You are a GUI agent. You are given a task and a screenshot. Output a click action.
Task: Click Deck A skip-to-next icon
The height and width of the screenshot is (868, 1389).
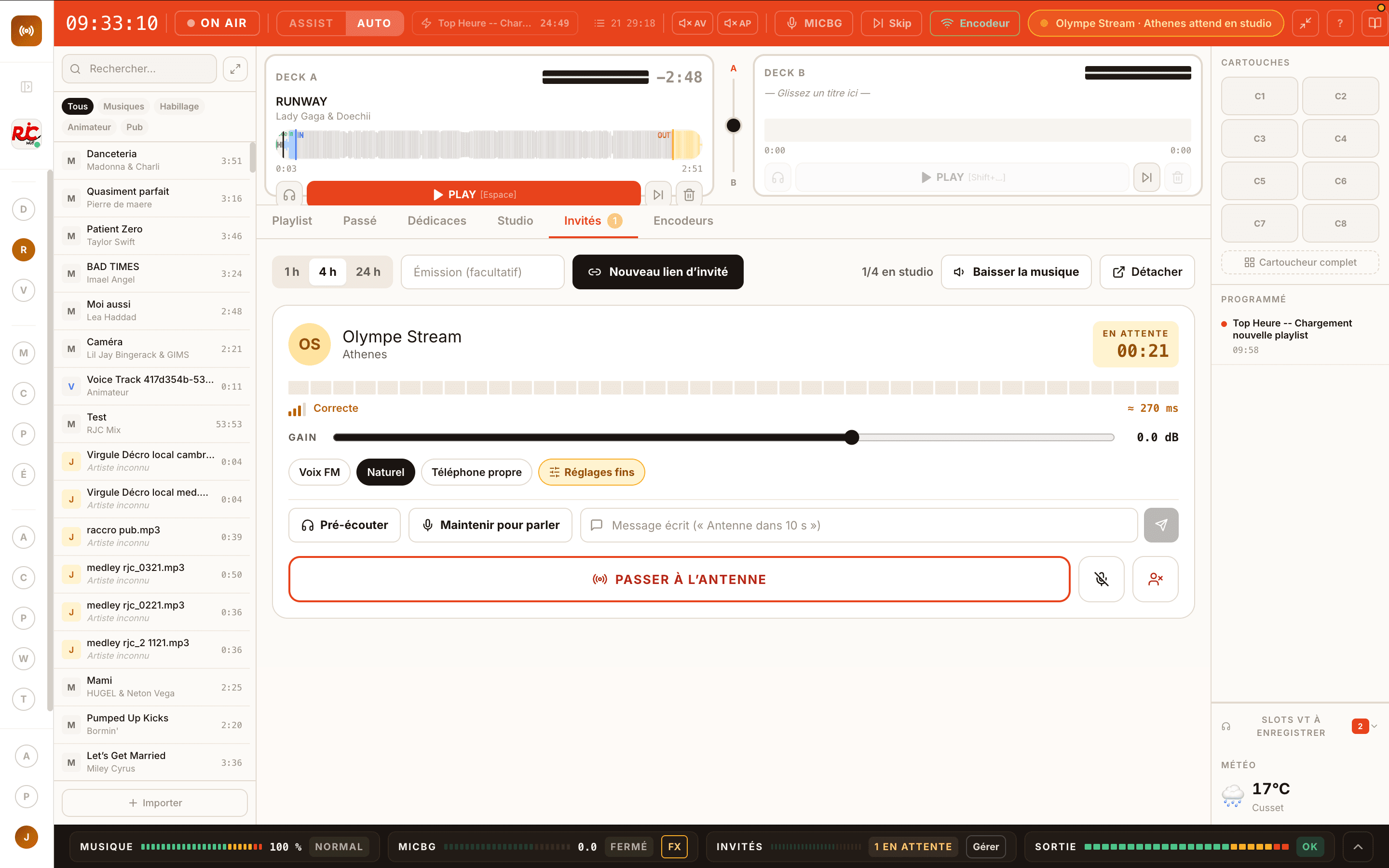point(658,195)
